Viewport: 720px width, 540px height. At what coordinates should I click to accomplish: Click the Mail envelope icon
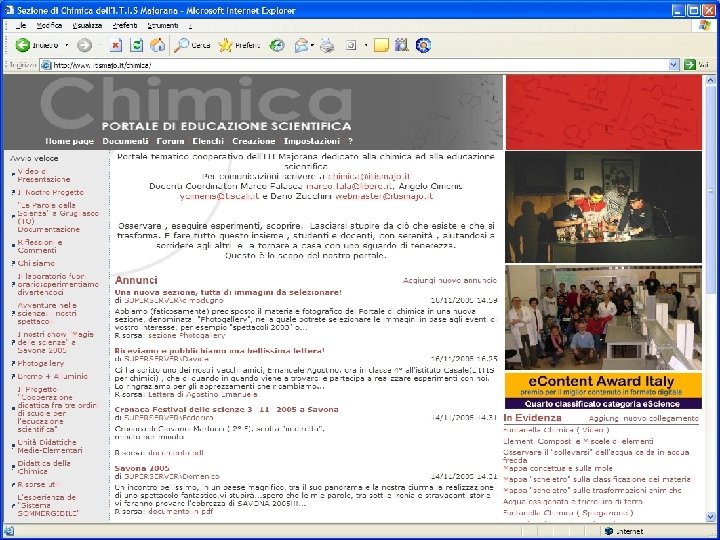coord(301,45)
